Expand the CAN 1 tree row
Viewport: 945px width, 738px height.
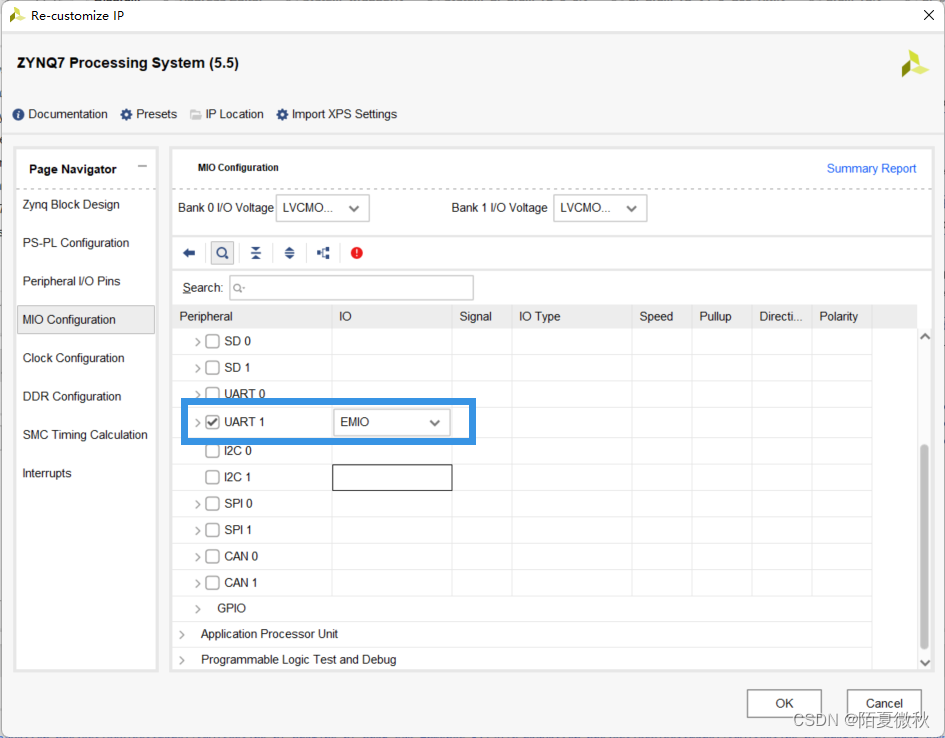point(197,583)
